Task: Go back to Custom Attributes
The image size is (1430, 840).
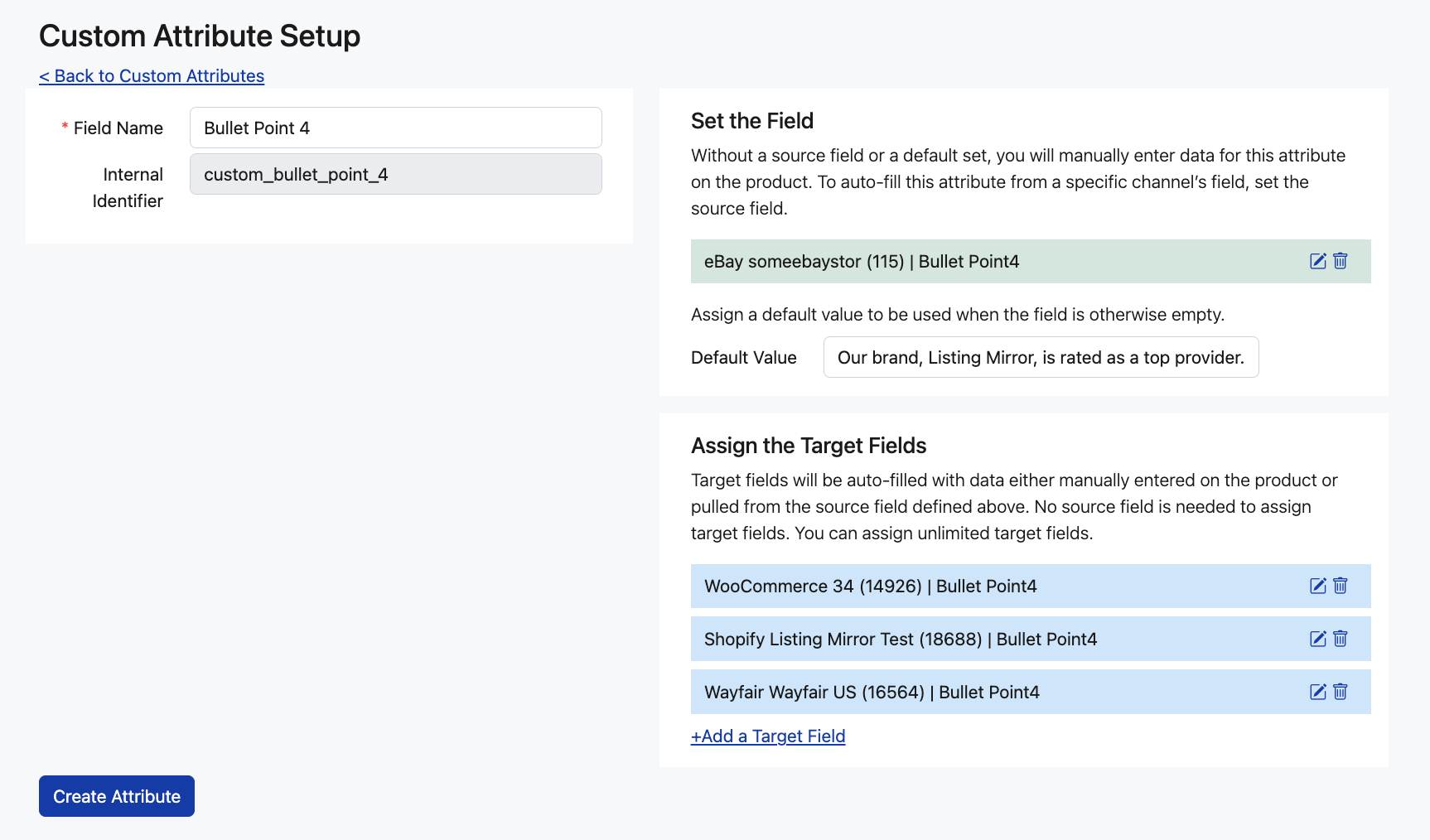Action: click(152, 76)
